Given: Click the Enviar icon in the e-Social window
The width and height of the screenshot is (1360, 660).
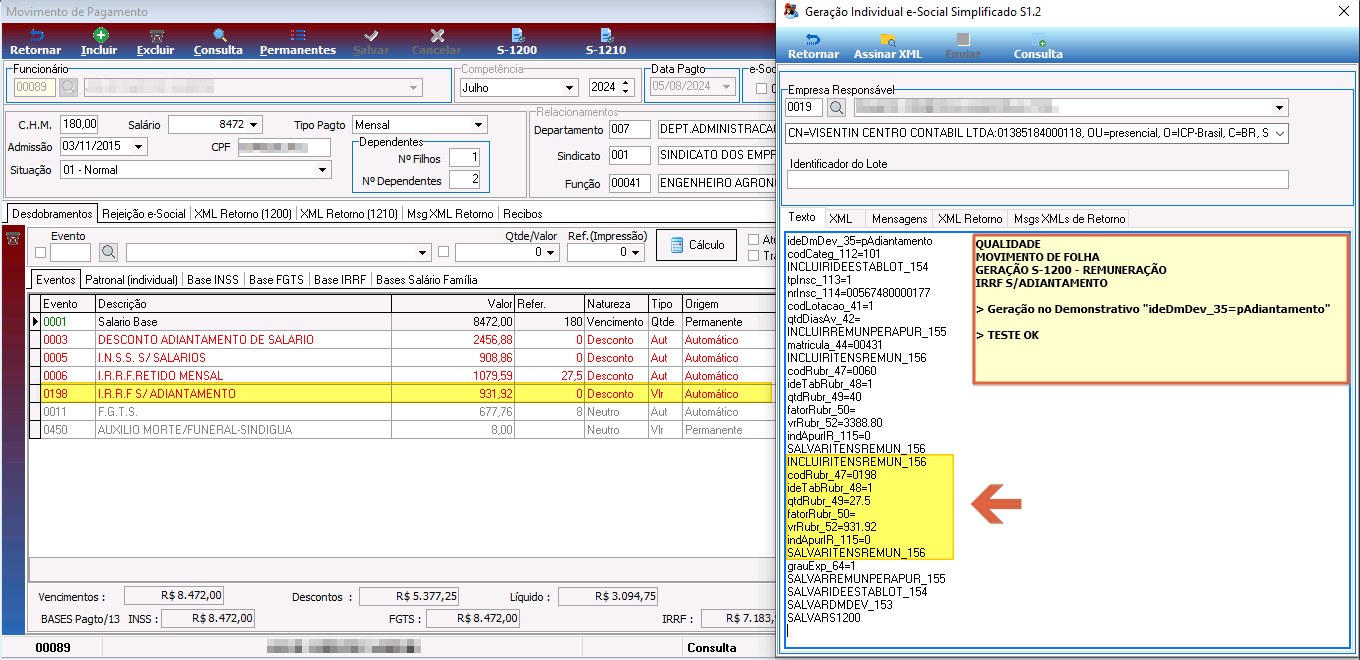Looking at the screenshot, I should pyautogui.click(x=963, y=40).
